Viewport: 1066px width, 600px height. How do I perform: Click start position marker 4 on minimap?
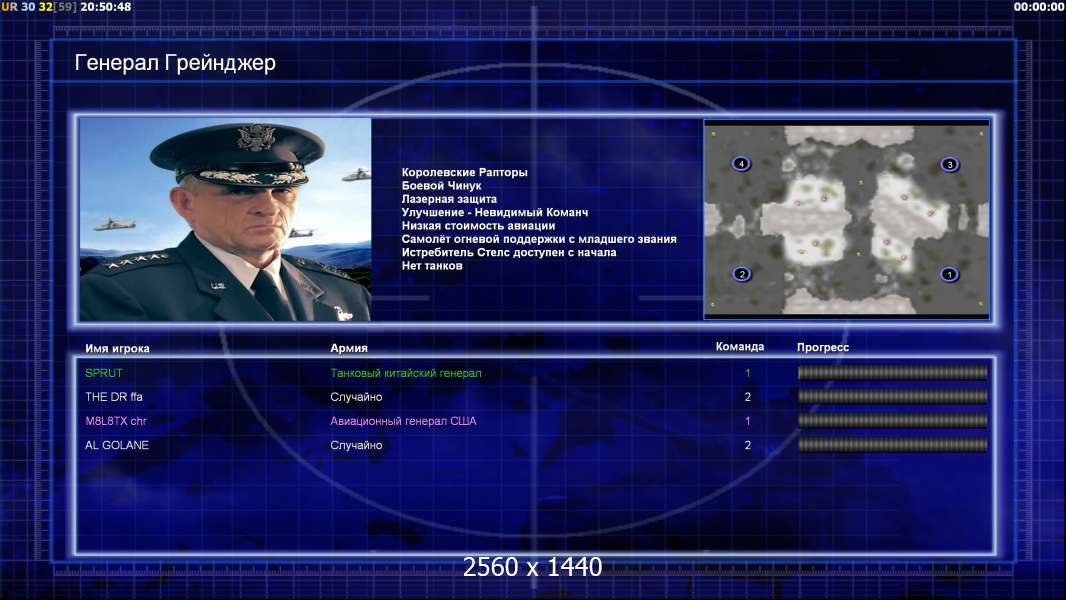pos(741,164)
